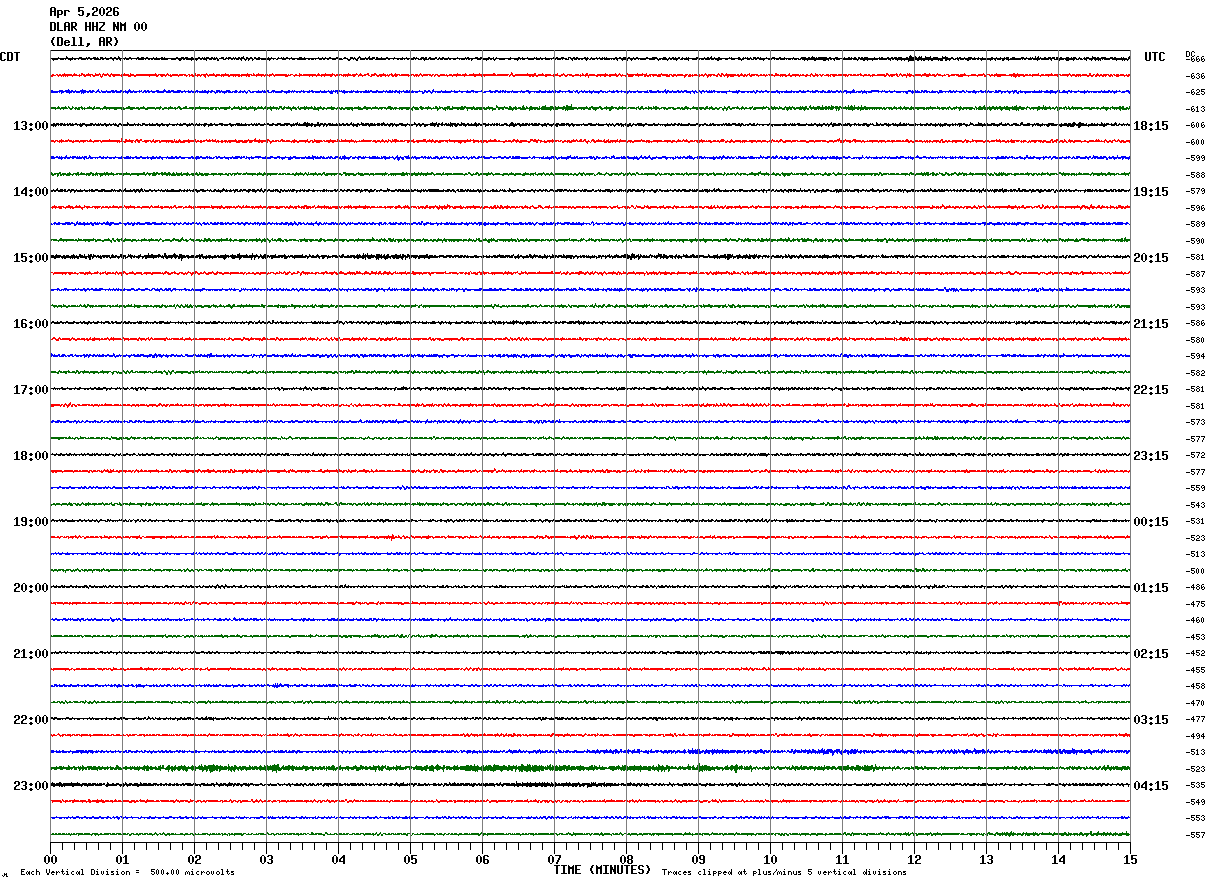Click the DC offset value -535
This screenshot has width=1210, height=886.
click(x=1195, y=786)
